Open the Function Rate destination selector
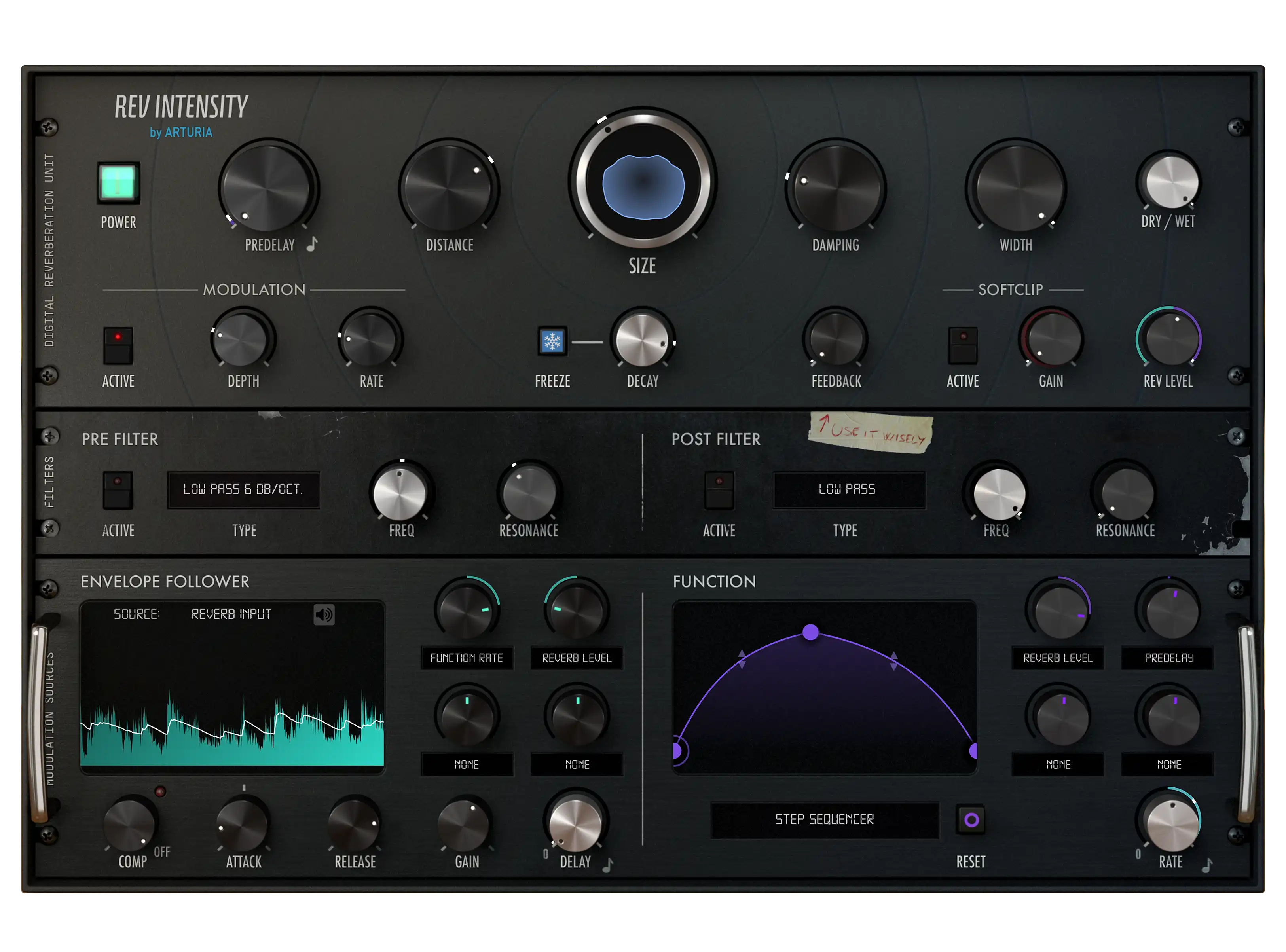 pyautogui.click(x=467, y=658)
